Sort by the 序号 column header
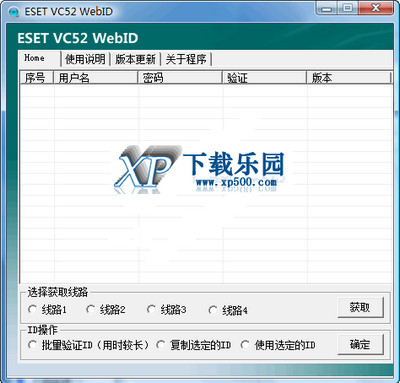The height and width of the screenshot is (383, 400). coord(37,78)
